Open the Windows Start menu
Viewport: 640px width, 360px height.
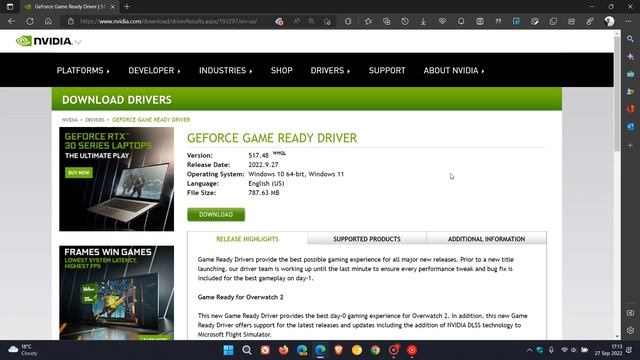tap(228, 350)
